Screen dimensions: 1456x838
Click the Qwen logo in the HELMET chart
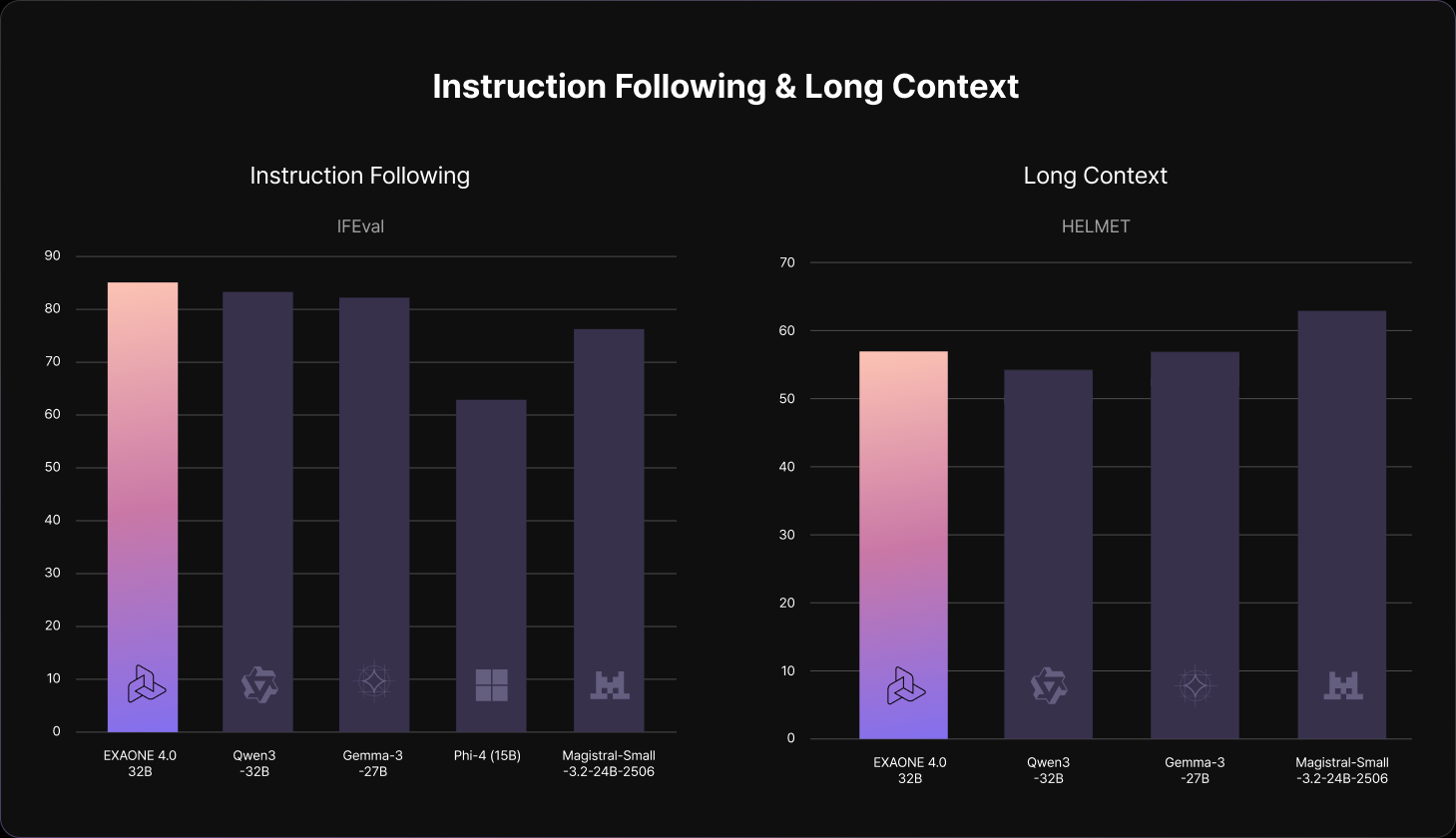pyautogui.click(x=1049, y=685)
